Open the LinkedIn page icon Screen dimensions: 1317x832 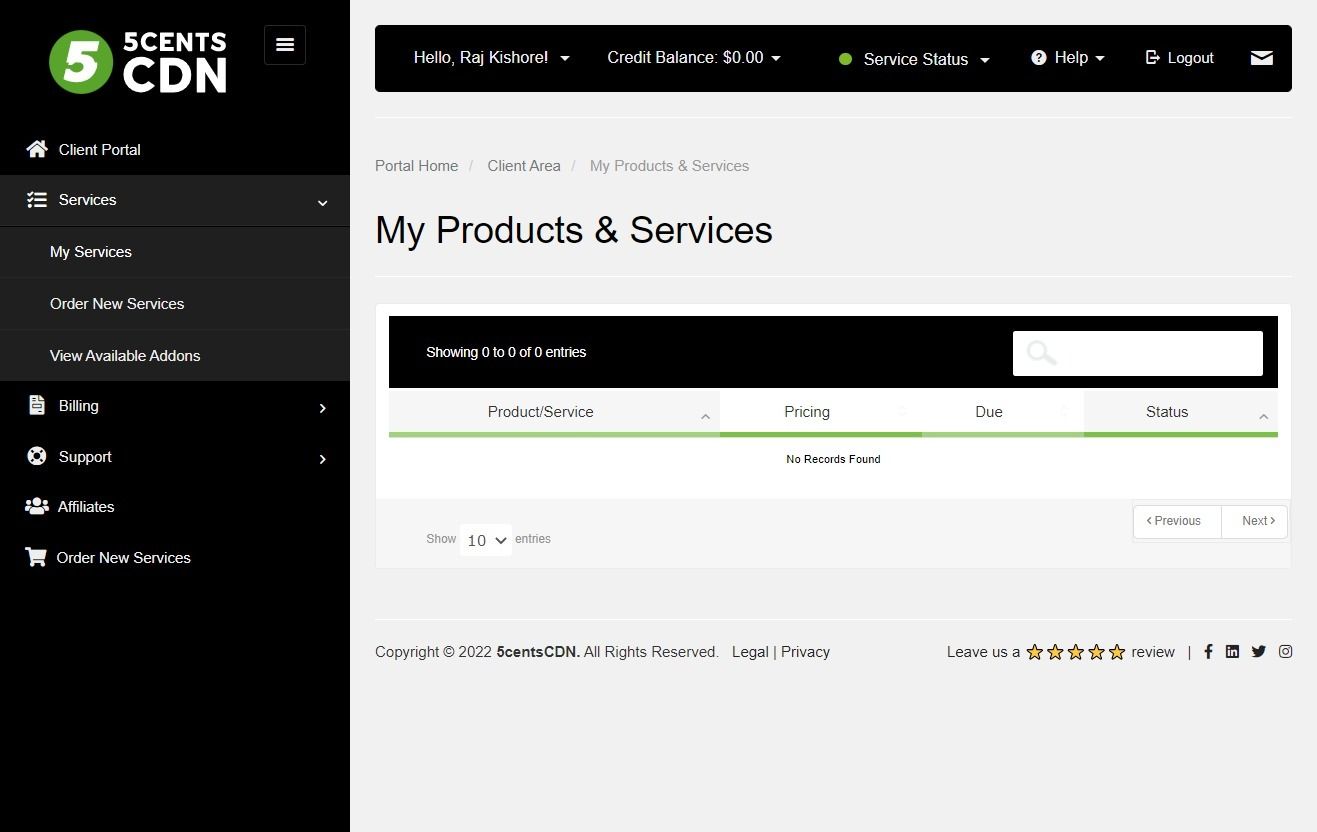click(x=1232, y=651)
